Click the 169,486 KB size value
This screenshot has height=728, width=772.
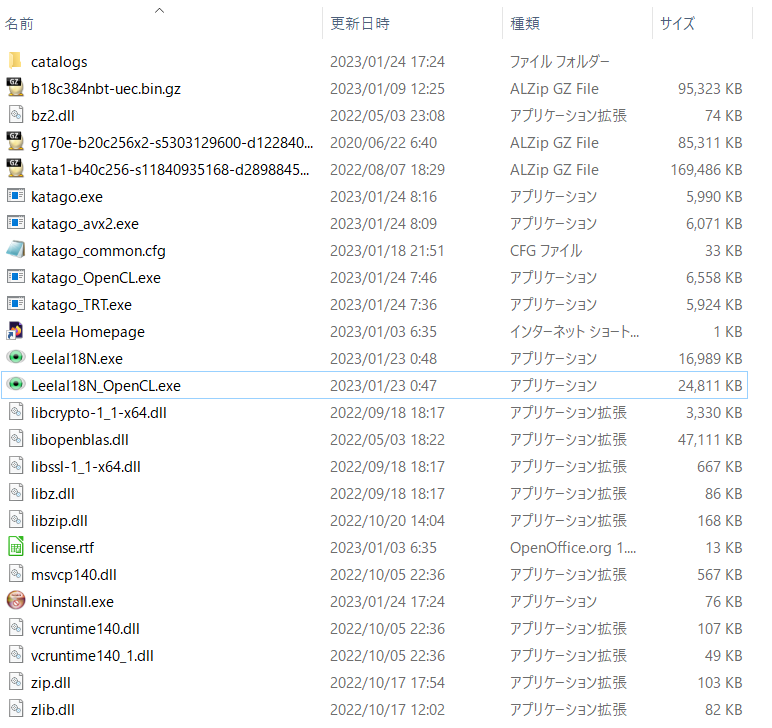[706, 170]
